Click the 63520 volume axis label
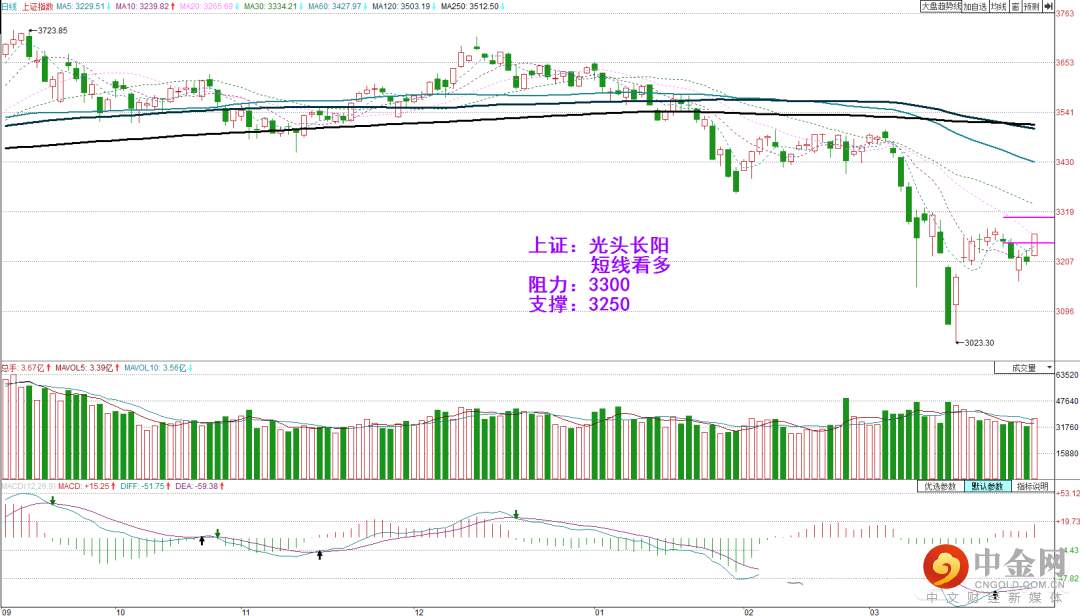 pos(1067,376)
